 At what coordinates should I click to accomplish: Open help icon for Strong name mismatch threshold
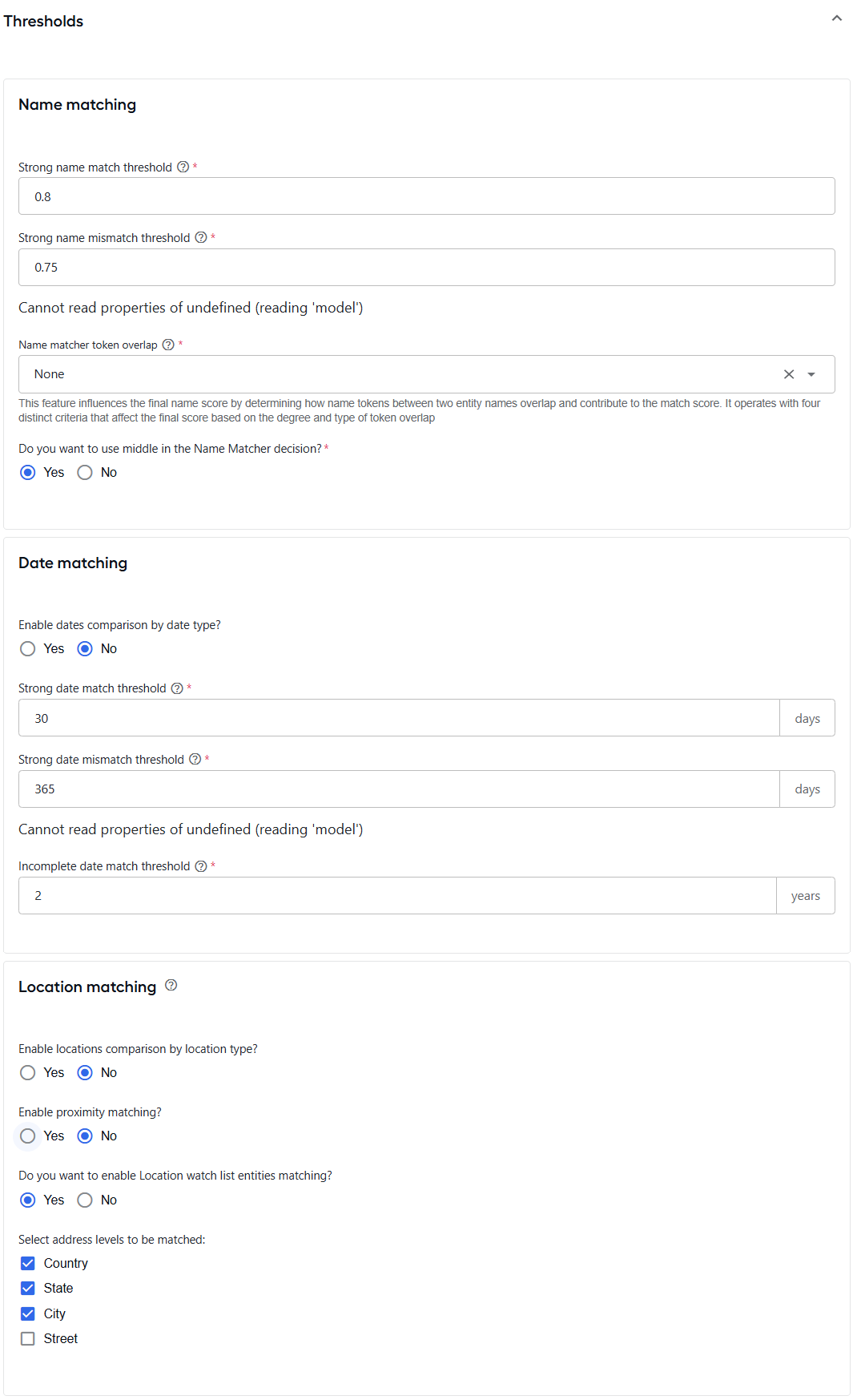(x=201, y=237)
